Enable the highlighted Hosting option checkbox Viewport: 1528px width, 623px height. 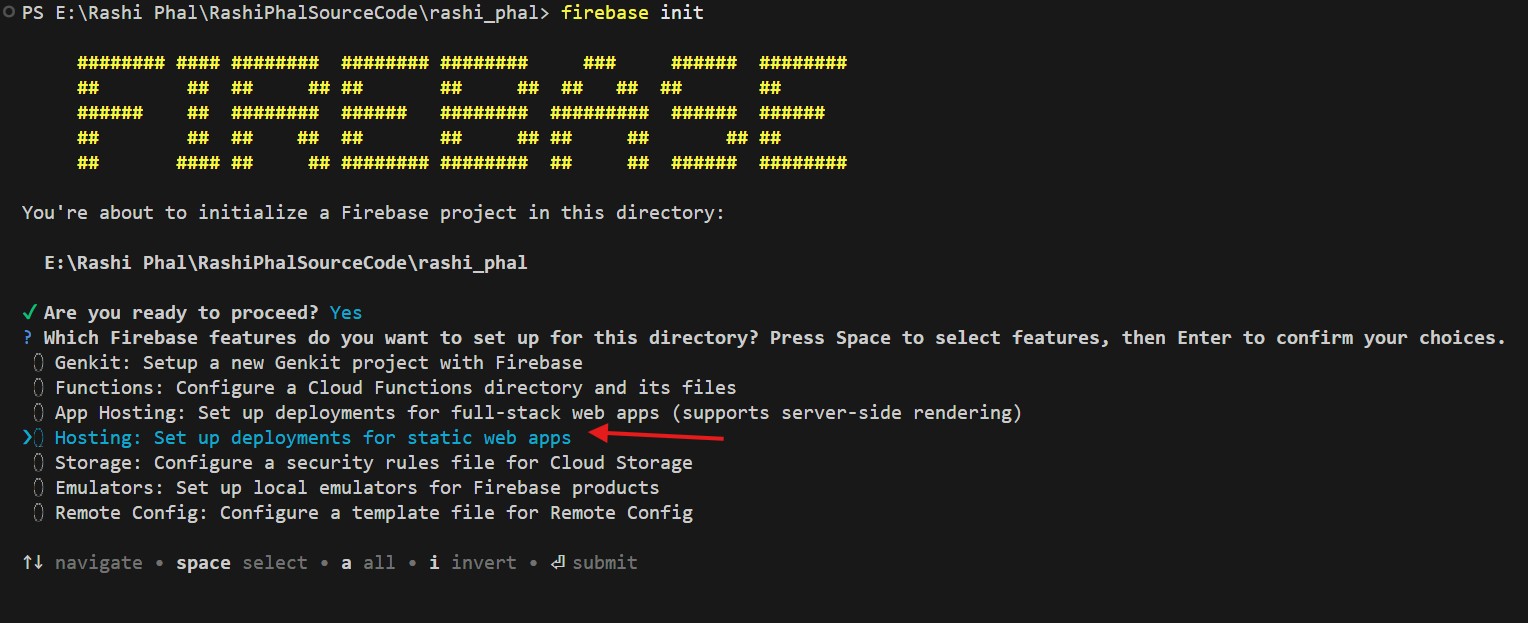[x=38, y=438]
